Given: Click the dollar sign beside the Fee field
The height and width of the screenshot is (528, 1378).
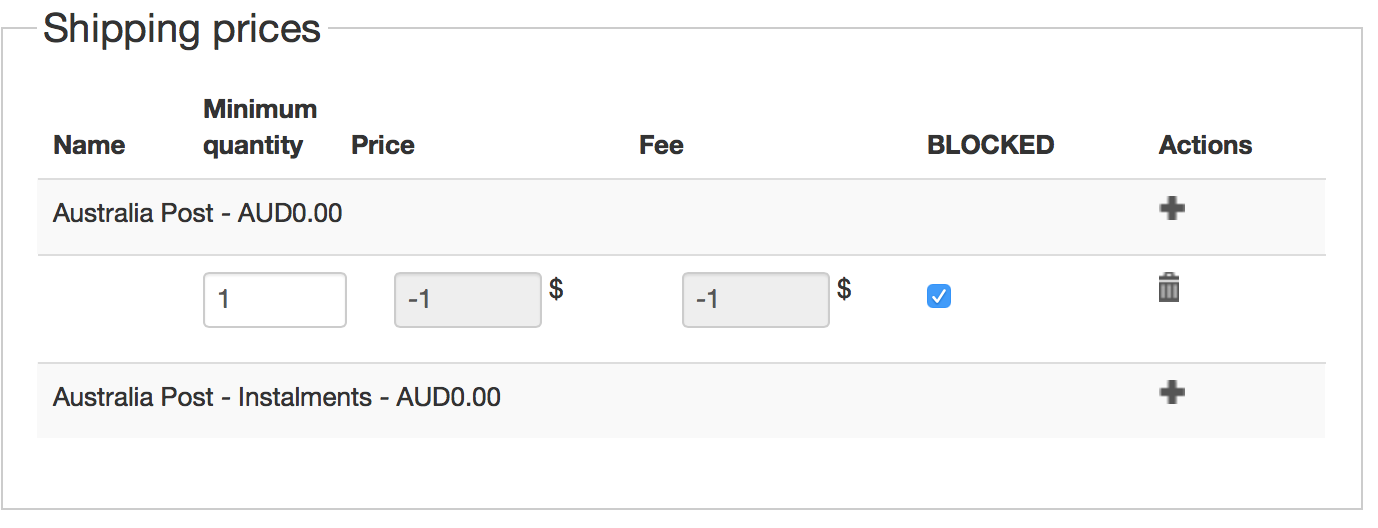Looking at the screenshot, I should tap(844, 289).
